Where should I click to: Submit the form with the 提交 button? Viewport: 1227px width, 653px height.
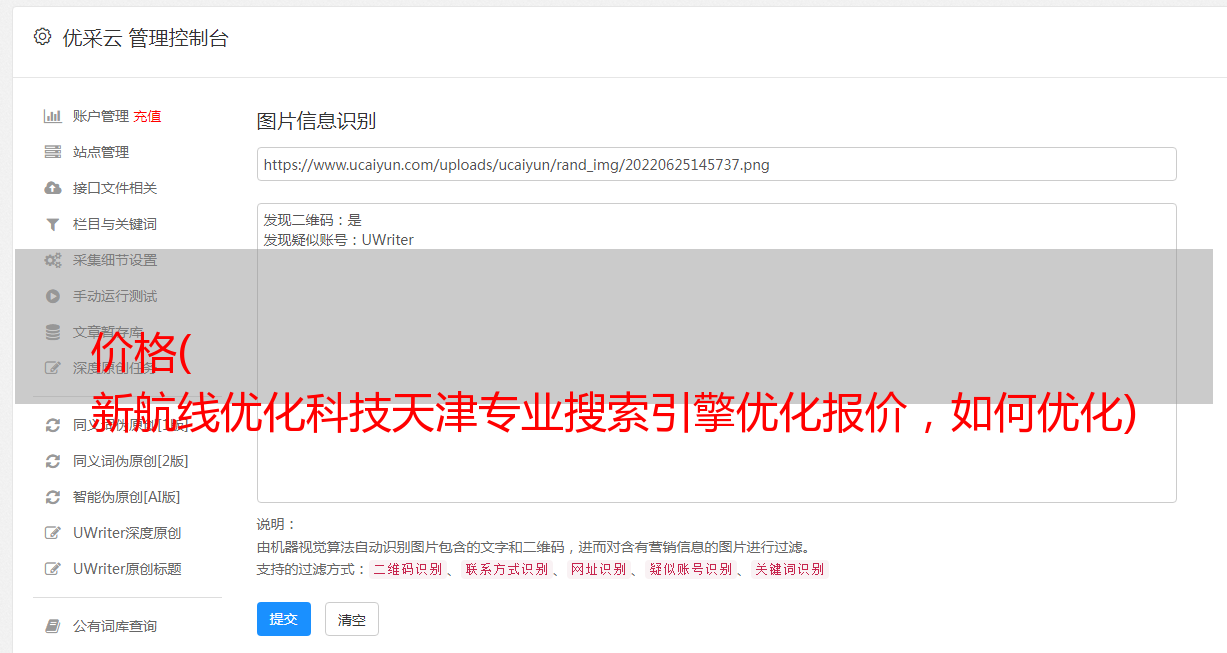284,619
